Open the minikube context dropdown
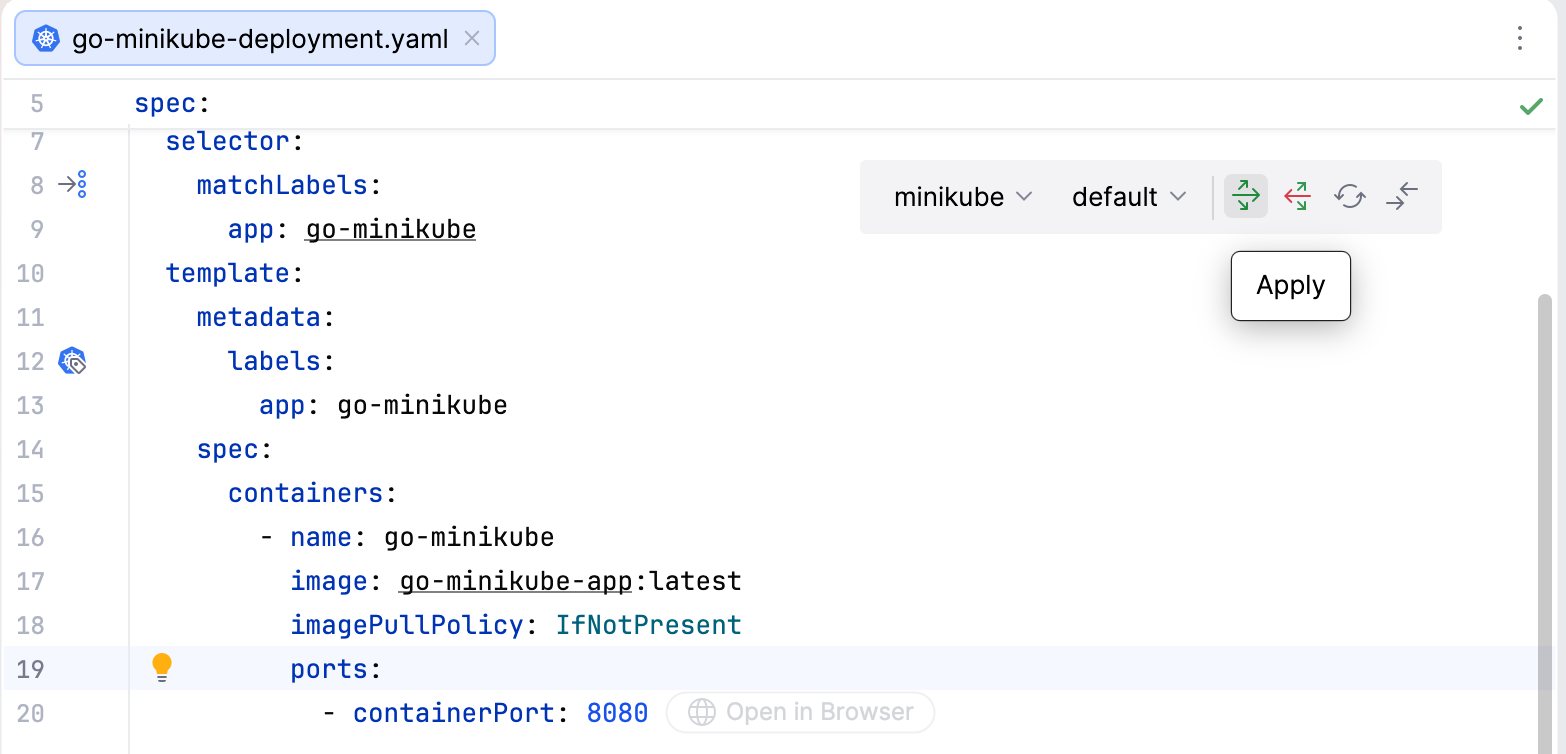 [963, 197]
